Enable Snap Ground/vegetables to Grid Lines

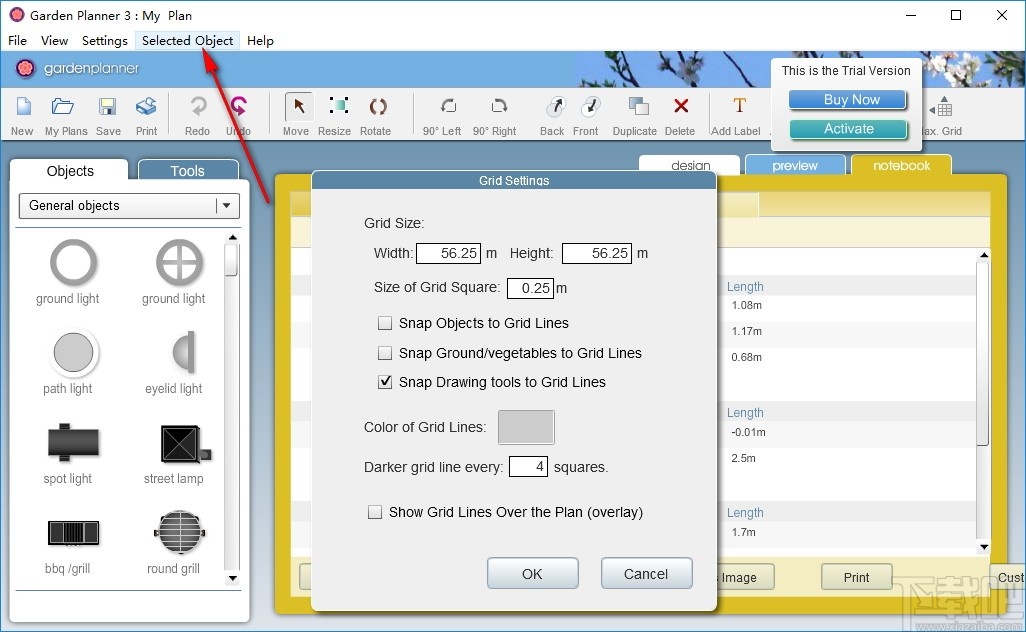point(385,353)
